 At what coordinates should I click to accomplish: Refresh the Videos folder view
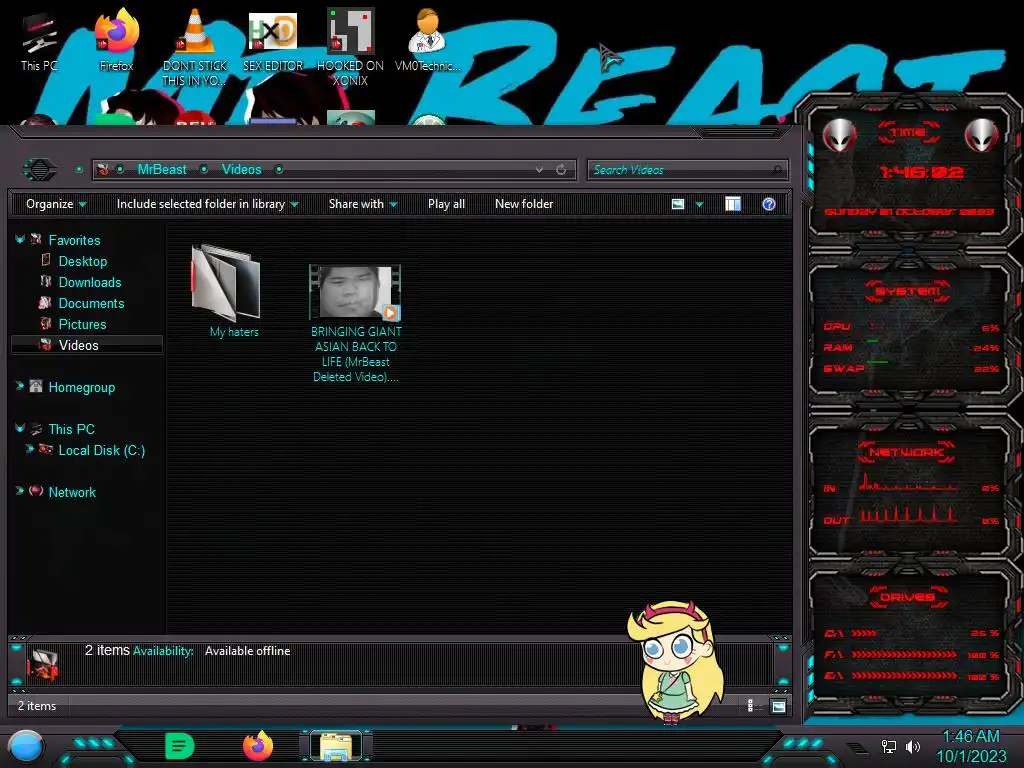[561, 170]
